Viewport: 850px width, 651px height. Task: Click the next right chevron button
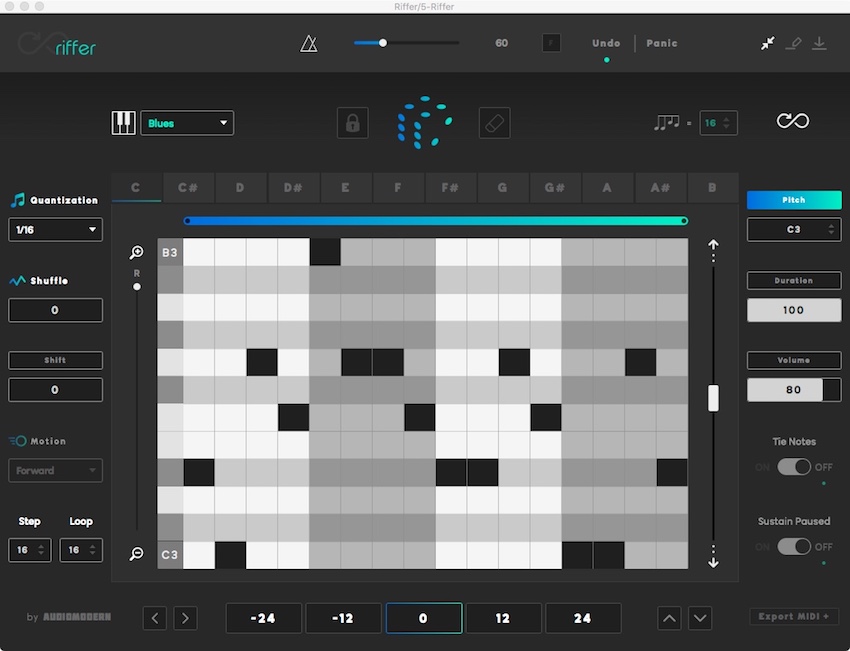tap(185, 618)
